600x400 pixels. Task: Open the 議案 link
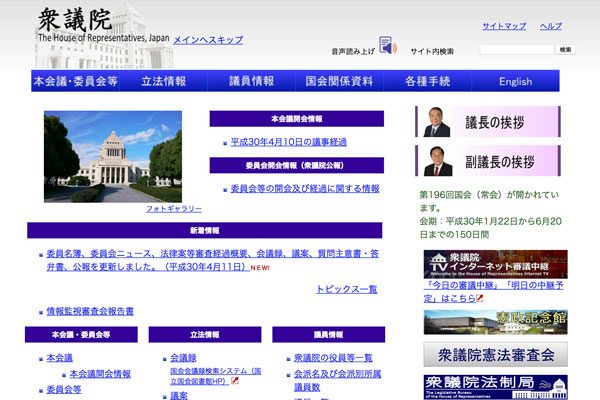point(179,396)
